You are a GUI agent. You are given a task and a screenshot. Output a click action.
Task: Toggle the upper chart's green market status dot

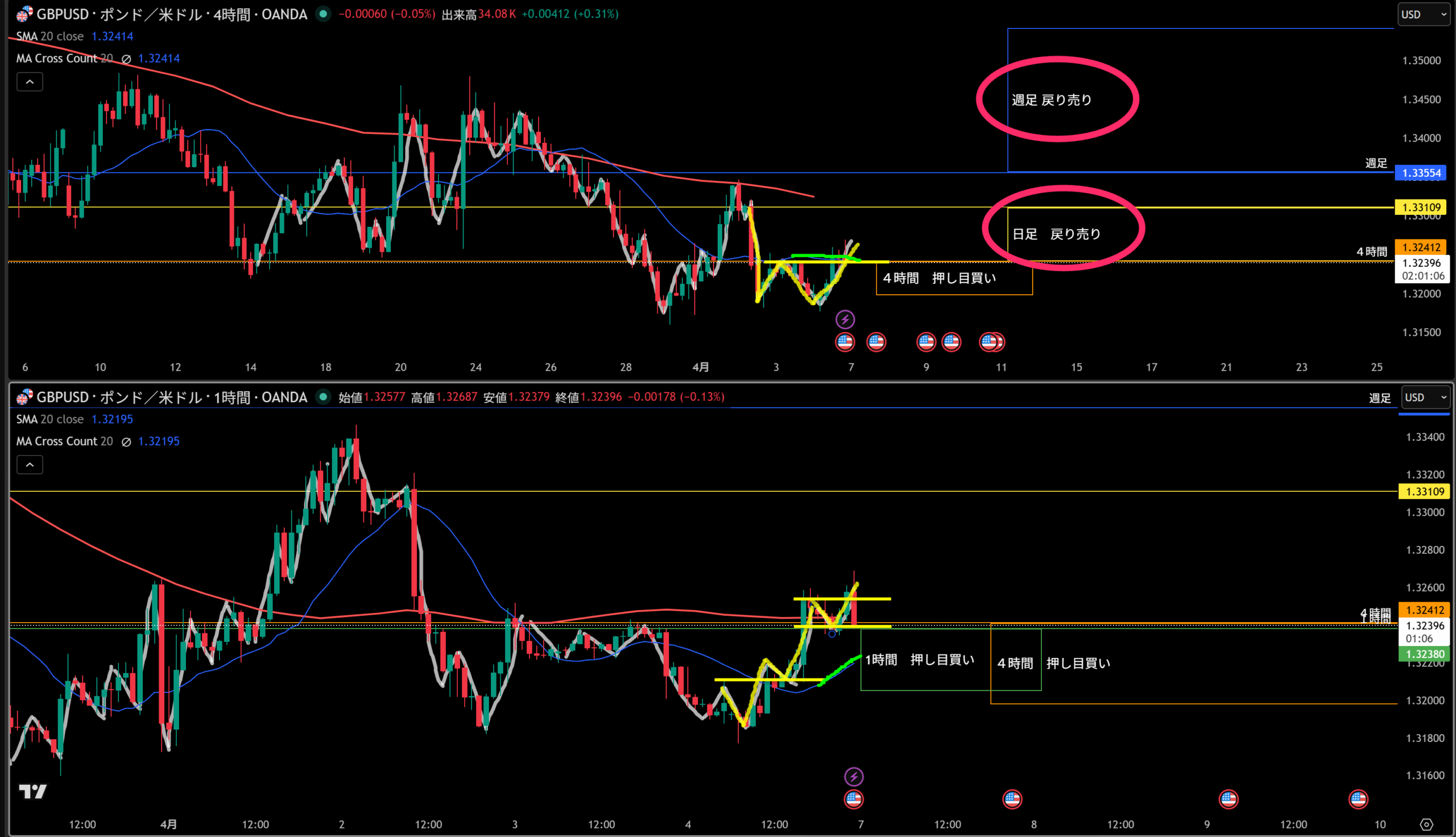[324, 14]
